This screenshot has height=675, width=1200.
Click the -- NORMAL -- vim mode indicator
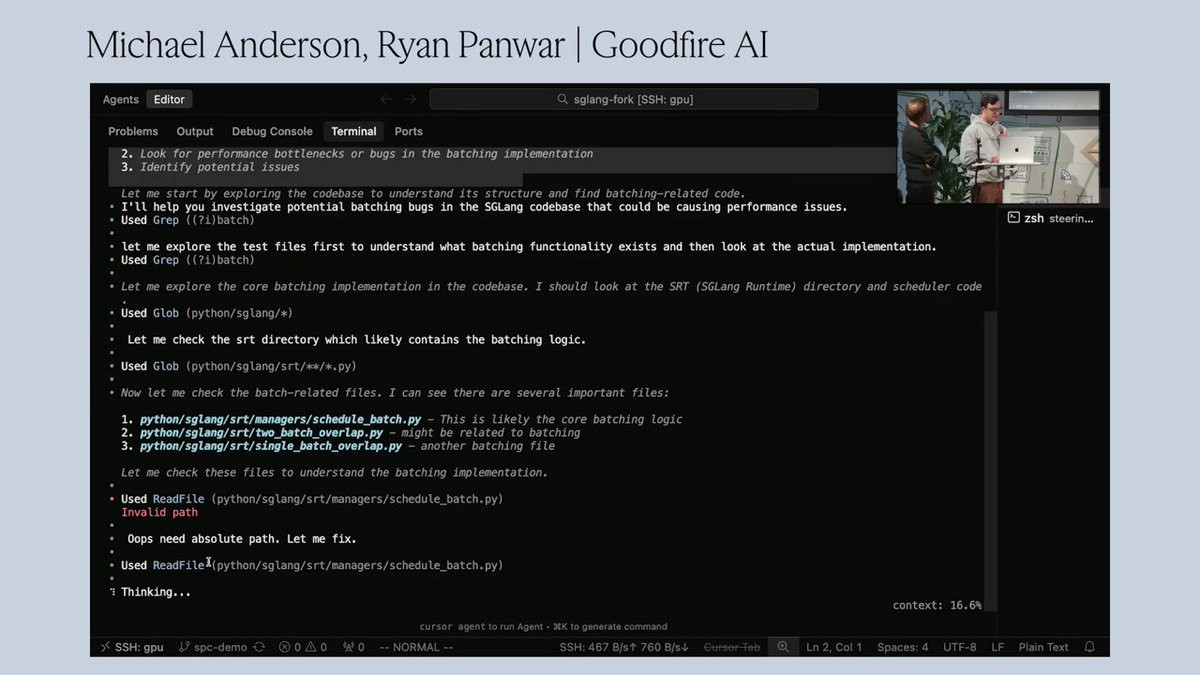tap(417, 647)
